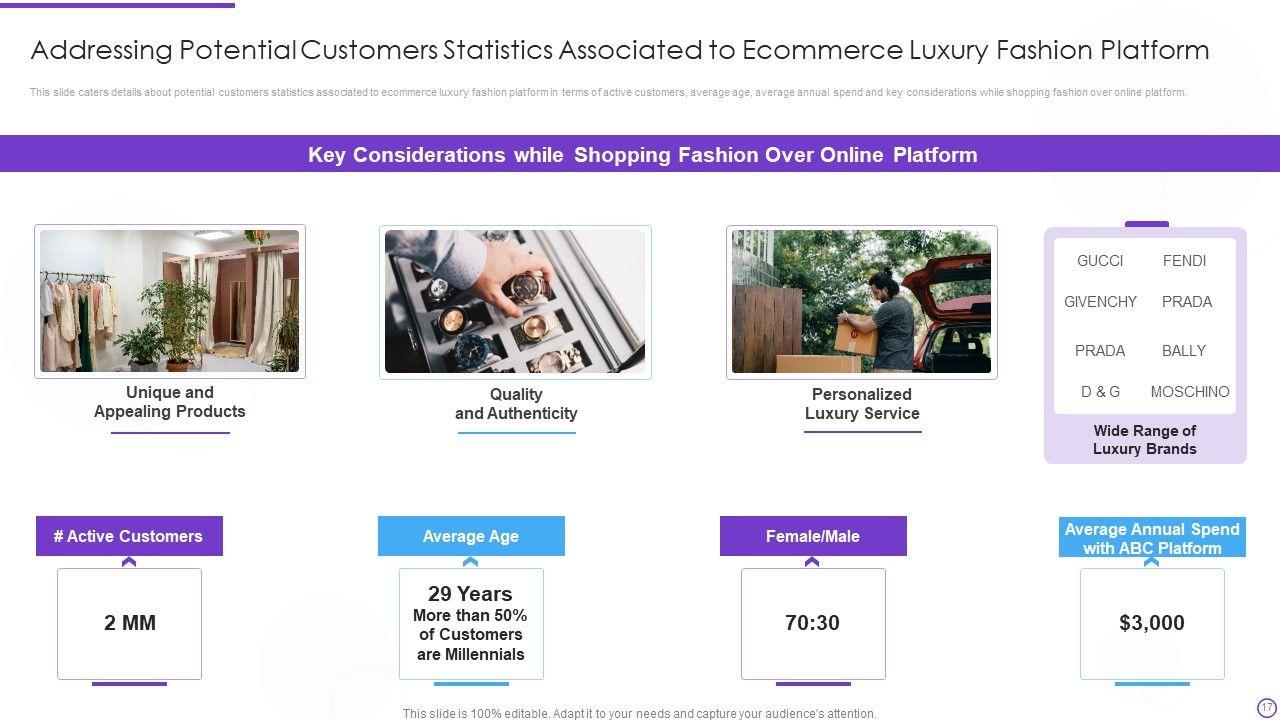
Task: Click 'Average Annual Spend with ABC Platform' label
Action: point(1152,538)
